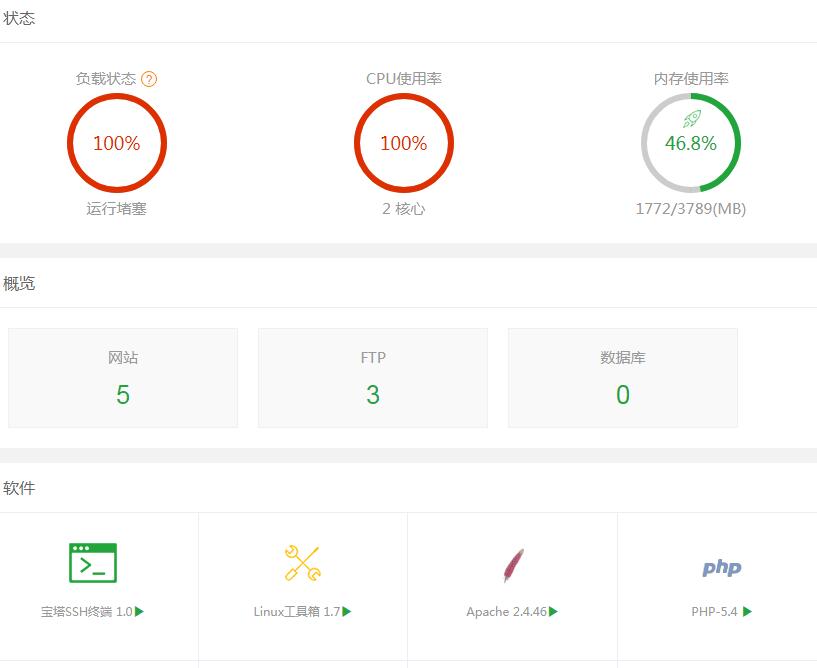Click the 软件 section heading
817x668 pixels.
tap(19, 488)
